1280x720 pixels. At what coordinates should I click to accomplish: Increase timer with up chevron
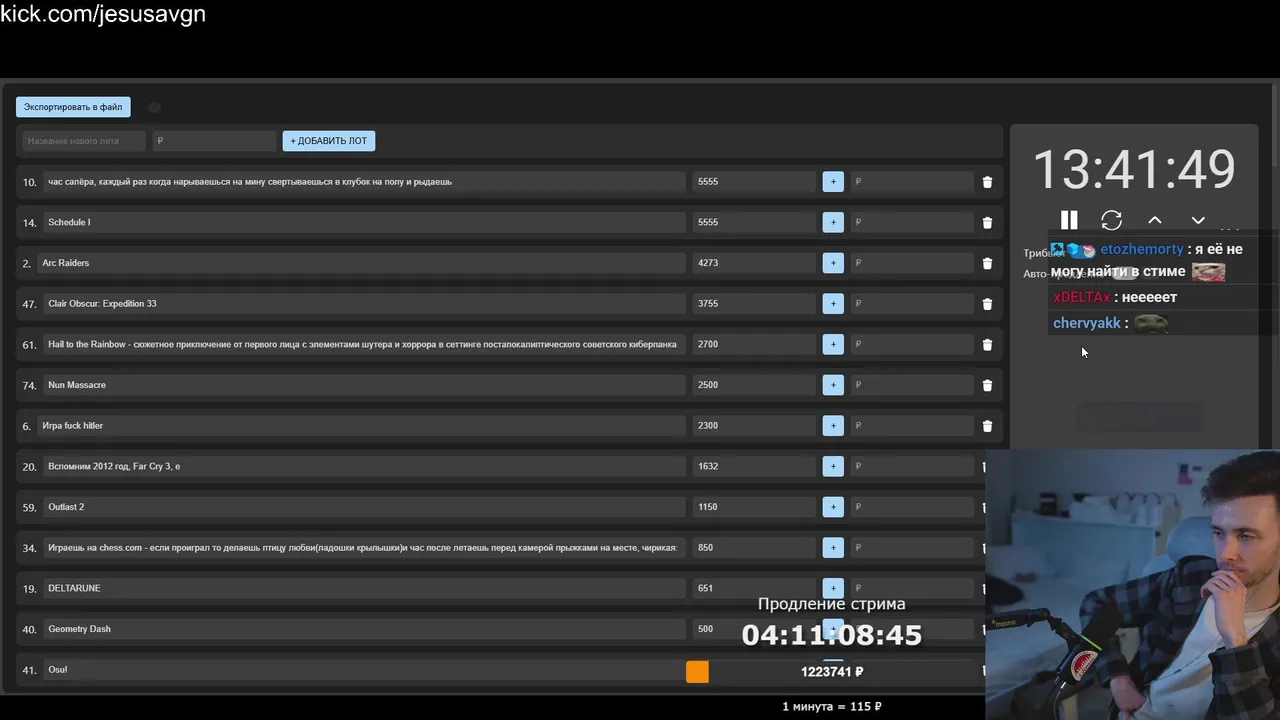coord(1155,220)
